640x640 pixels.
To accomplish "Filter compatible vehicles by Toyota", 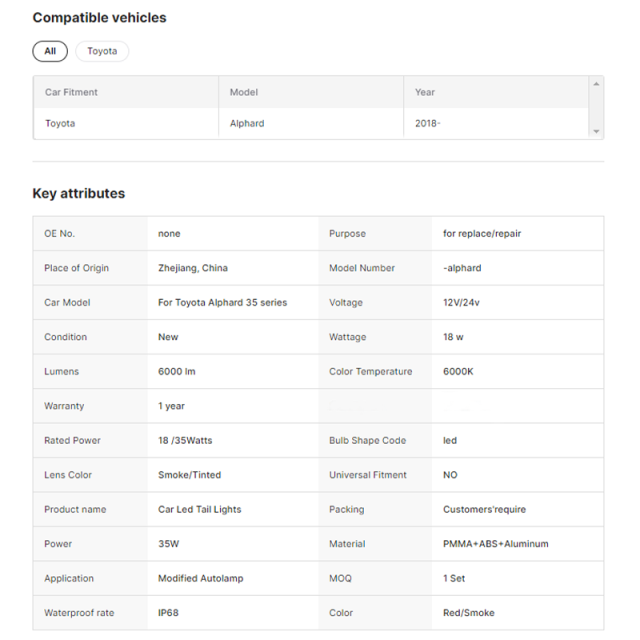I will click(x=102, y=51).
